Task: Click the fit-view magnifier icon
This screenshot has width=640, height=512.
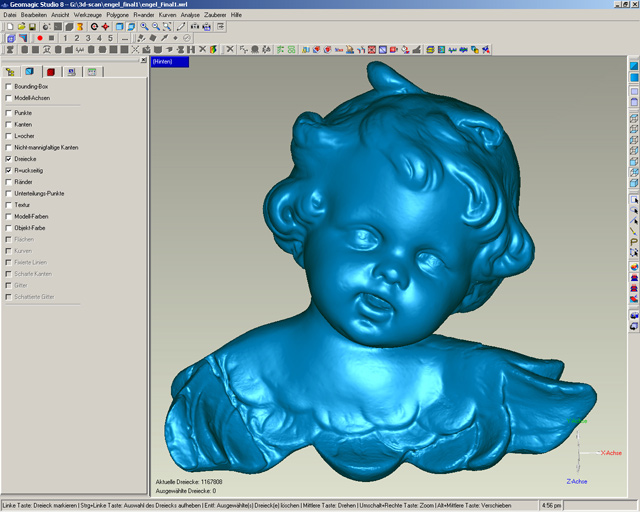Action: pos(167,27)
